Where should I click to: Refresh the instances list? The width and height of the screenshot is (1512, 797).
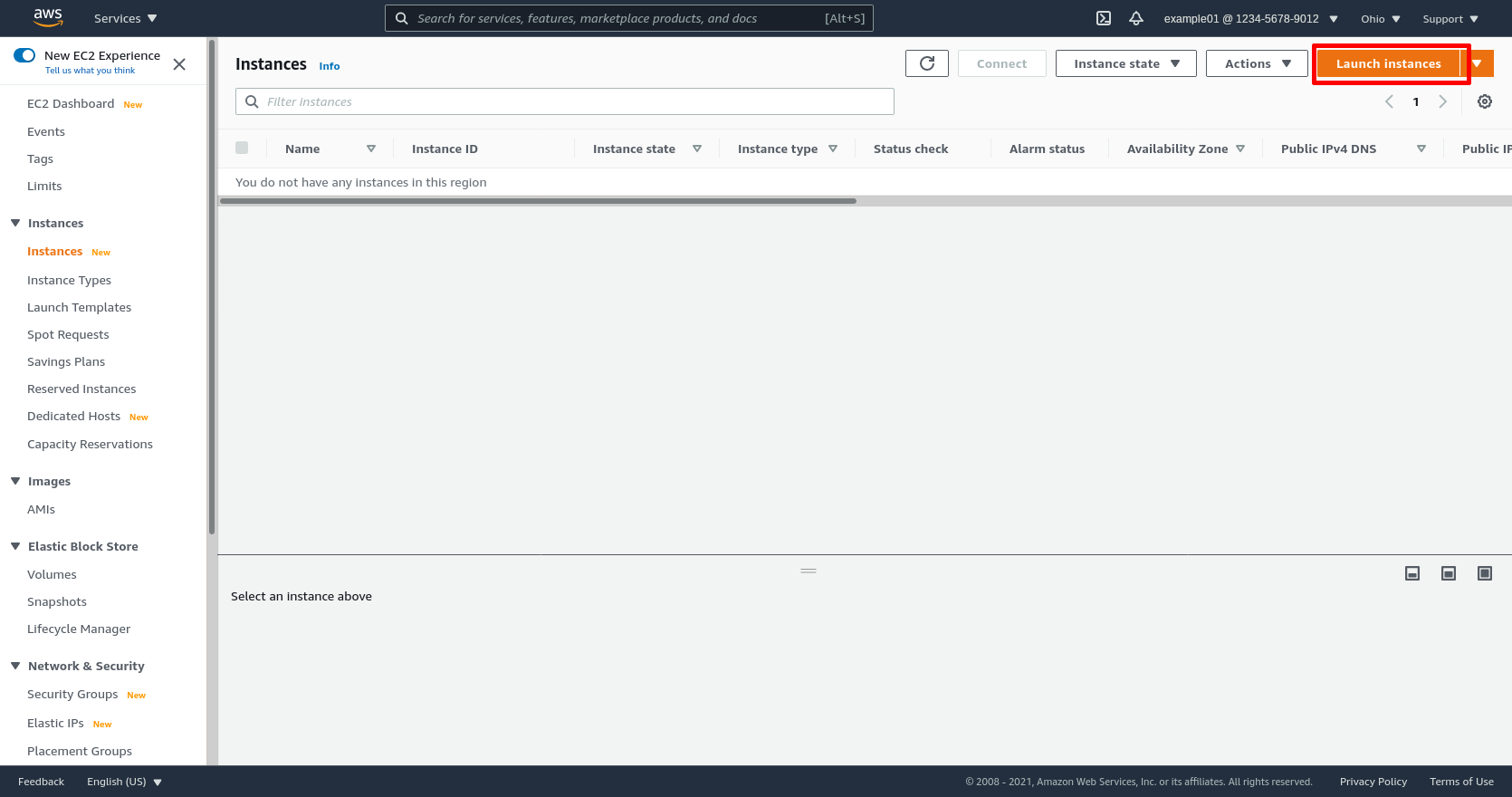point(927,63)
